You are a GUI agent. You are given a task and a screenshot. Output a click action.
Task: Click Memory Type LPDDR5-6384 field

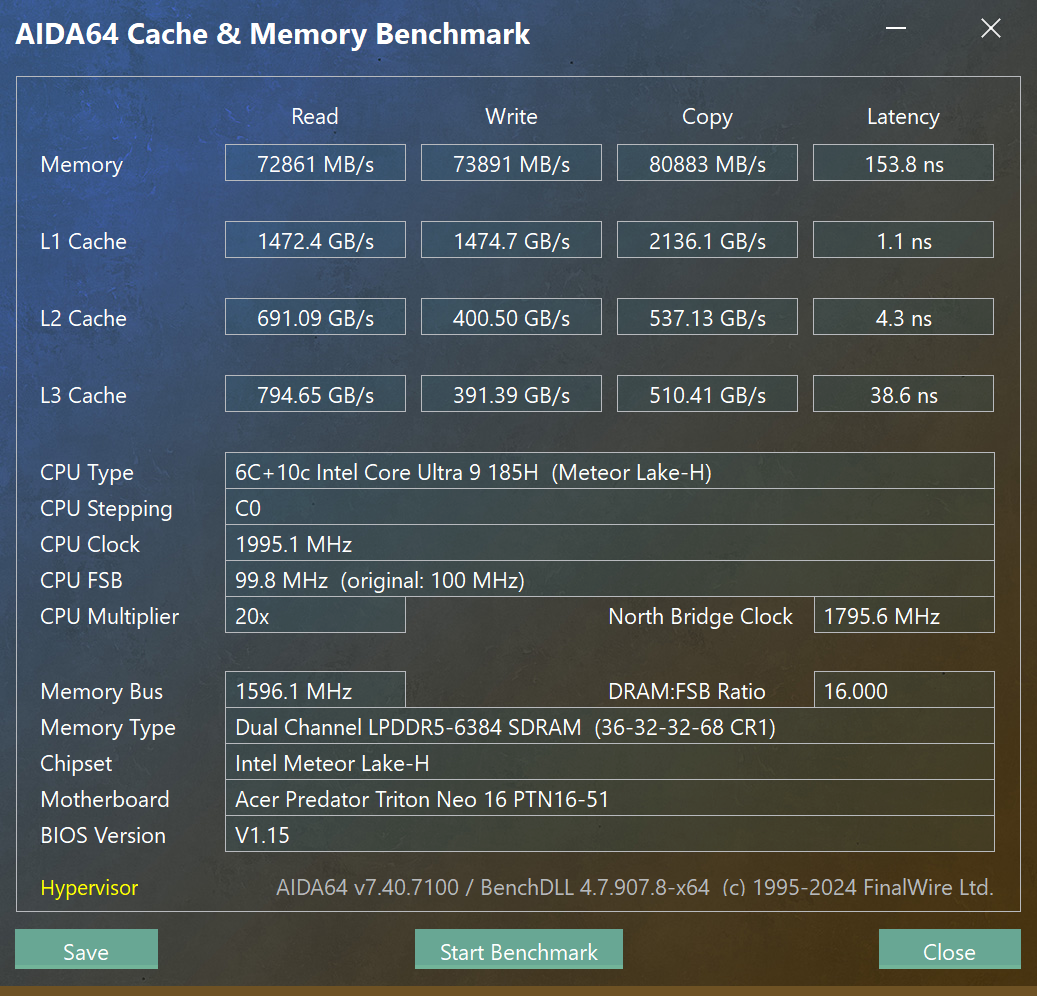coord(610,726)
